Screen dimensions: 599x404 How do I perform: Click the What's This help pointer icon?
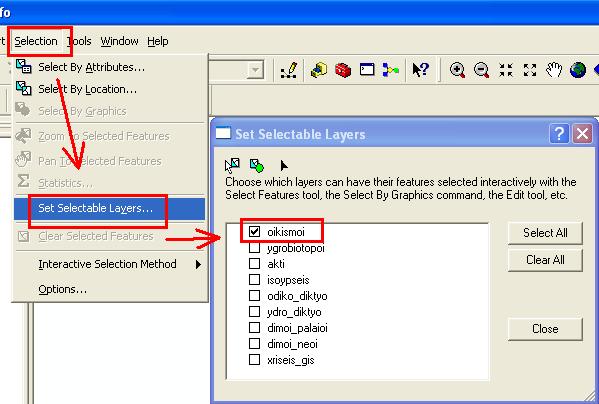(421, 70)
